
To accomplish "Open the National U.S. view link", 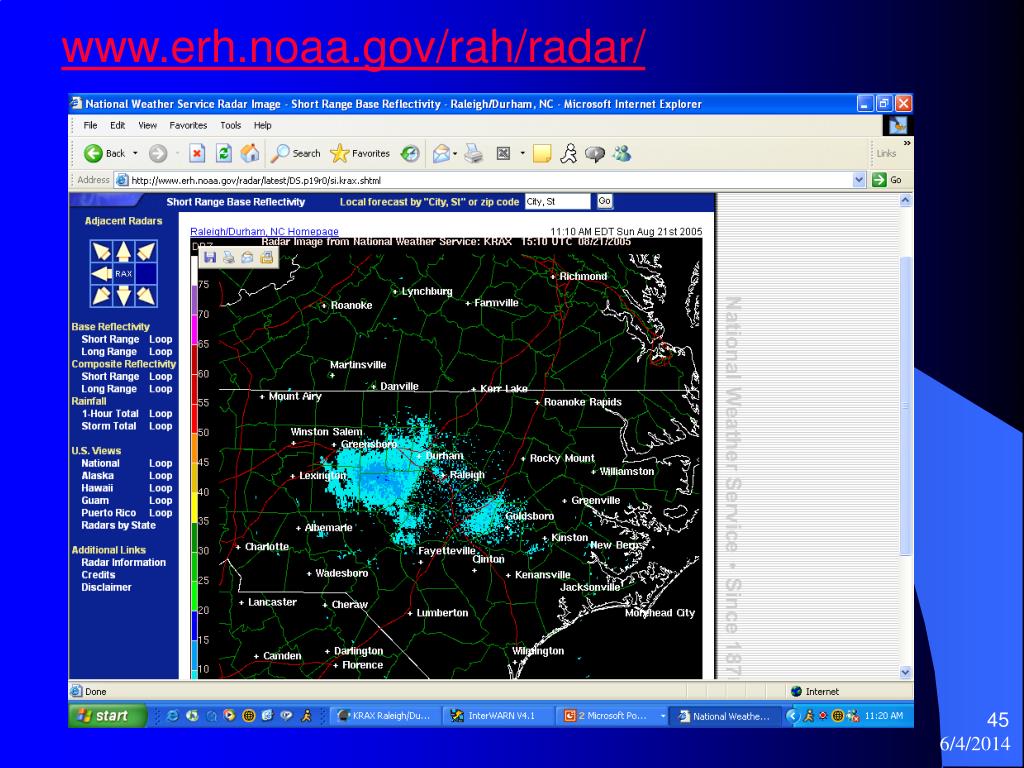I will click(101, 463).
